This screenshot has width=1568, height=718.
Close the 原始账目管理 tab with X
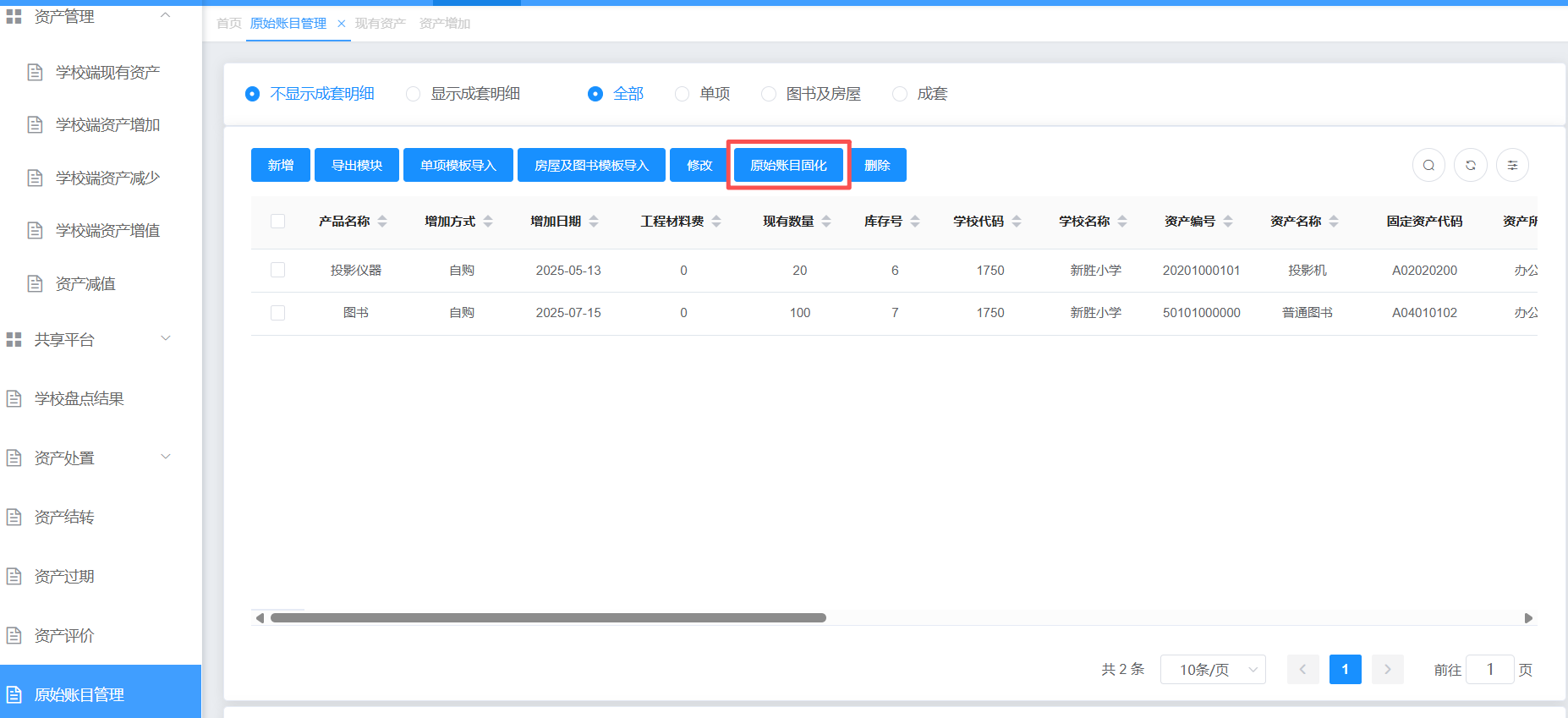pyautogui.click(x=342, y=24)
